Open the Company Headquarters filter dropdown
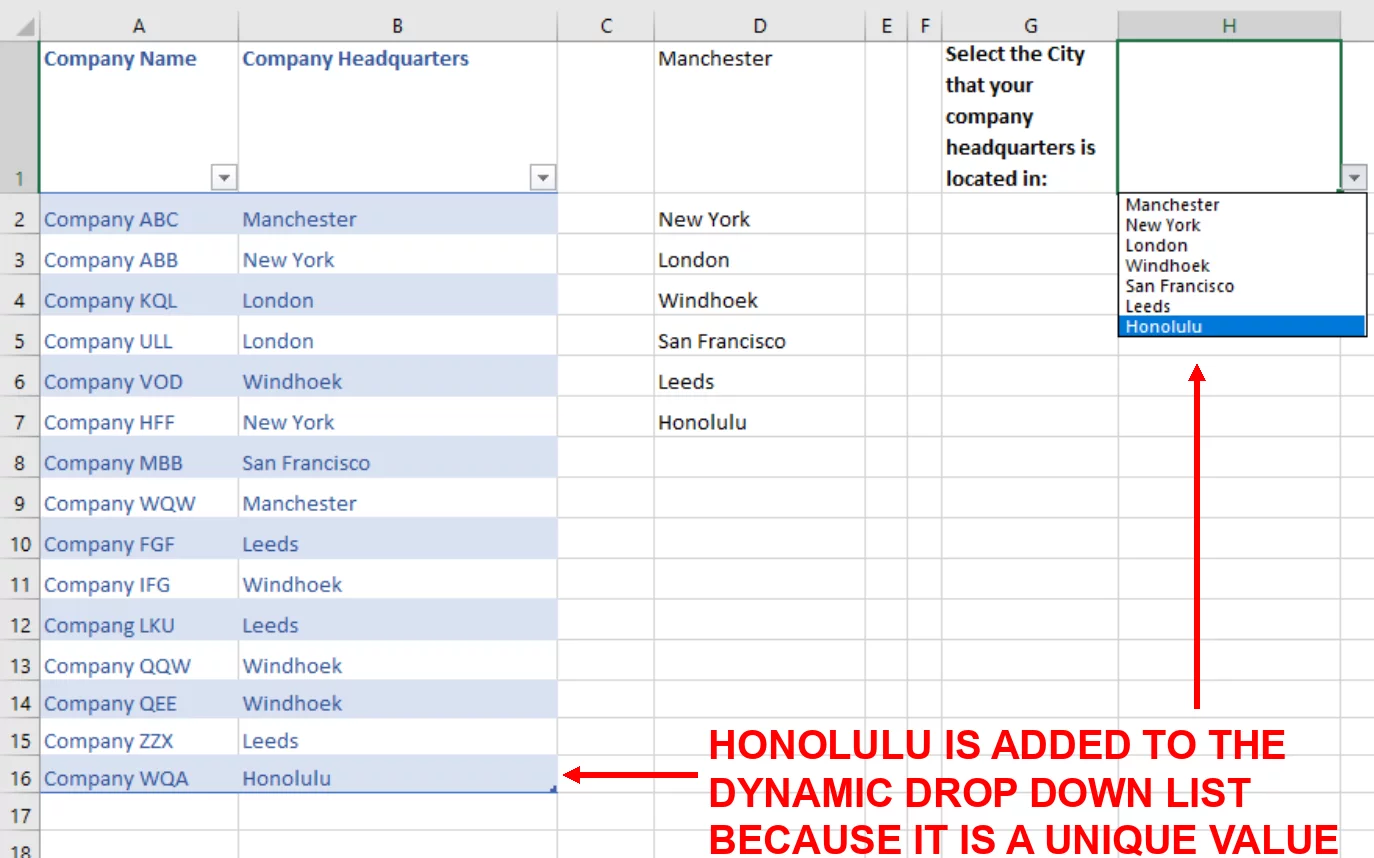The height and width of the screenshot is (858, 1374). (x=541, y=177)
